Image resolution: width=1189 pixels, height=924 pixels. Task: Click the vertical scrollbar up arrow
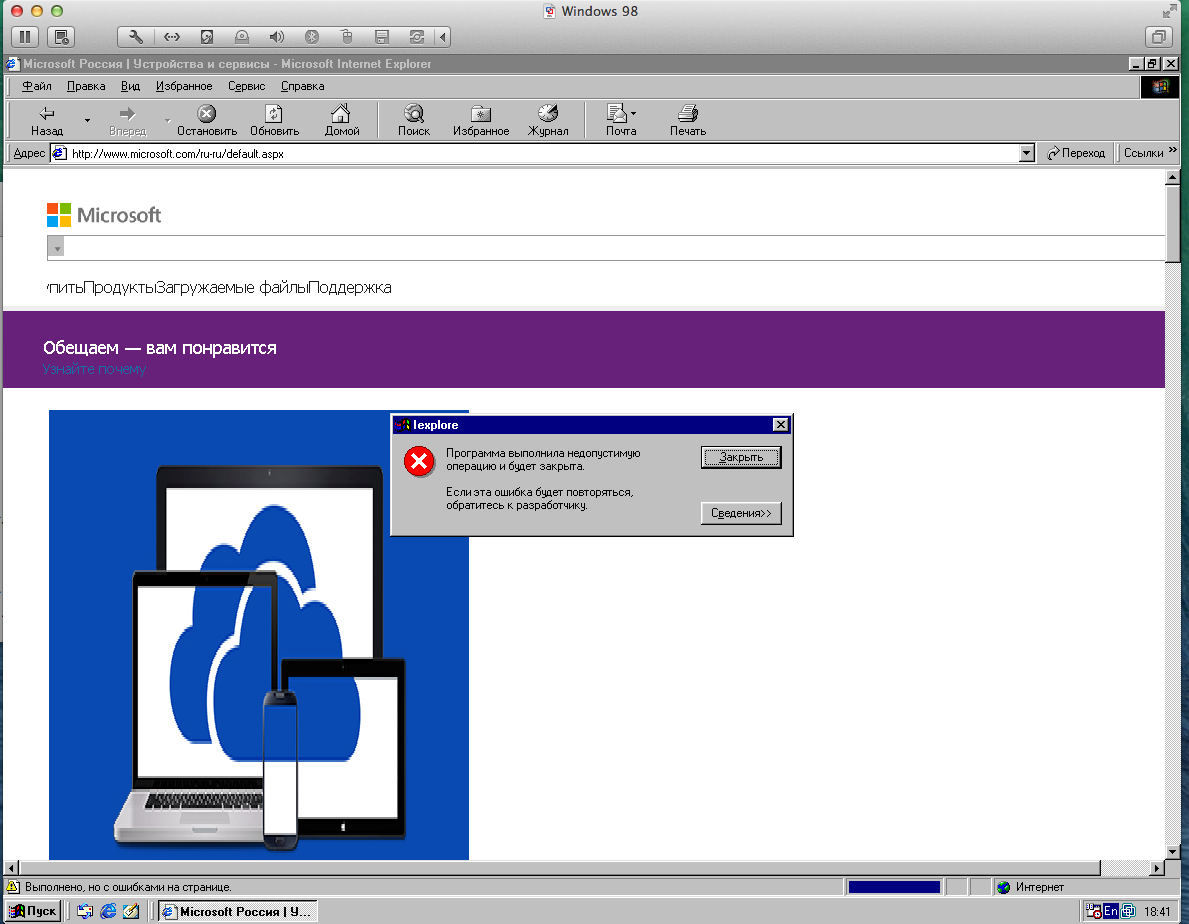(x=1172, y=177)
